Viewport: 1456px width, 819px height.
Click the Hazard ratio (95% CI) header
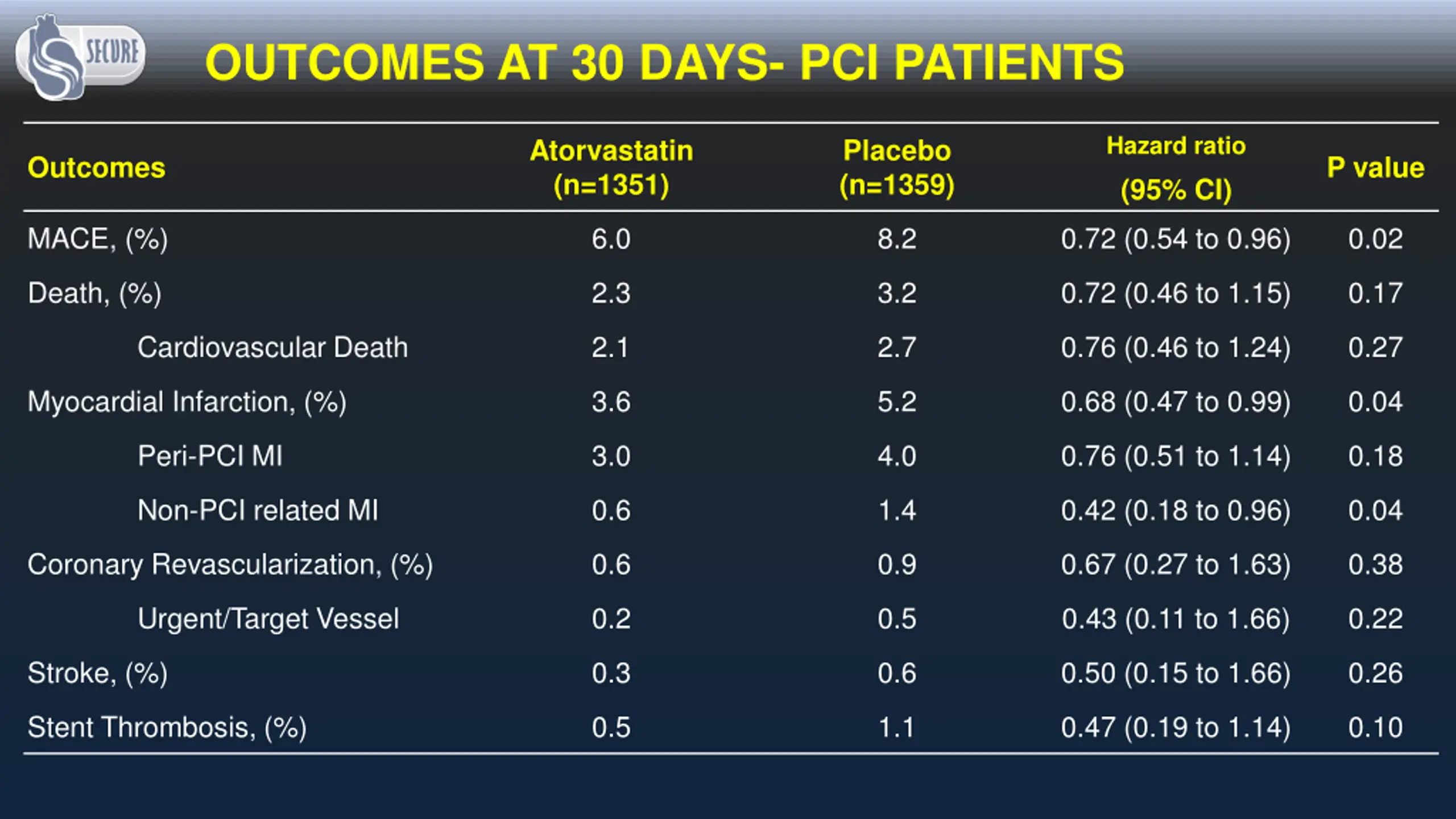1176,168
